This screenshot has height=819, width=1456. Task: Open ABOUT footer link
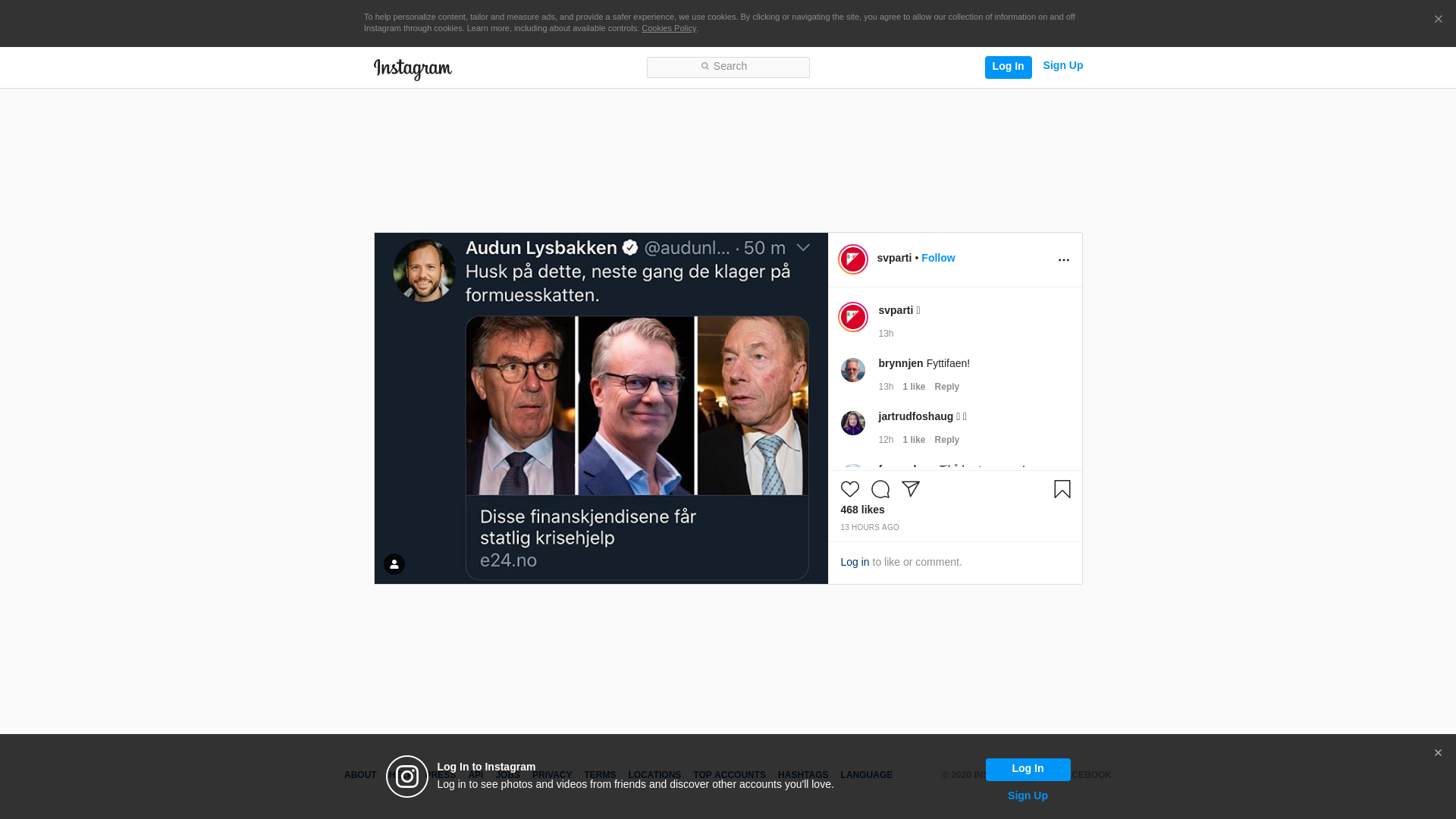click(x=360, y=775)
